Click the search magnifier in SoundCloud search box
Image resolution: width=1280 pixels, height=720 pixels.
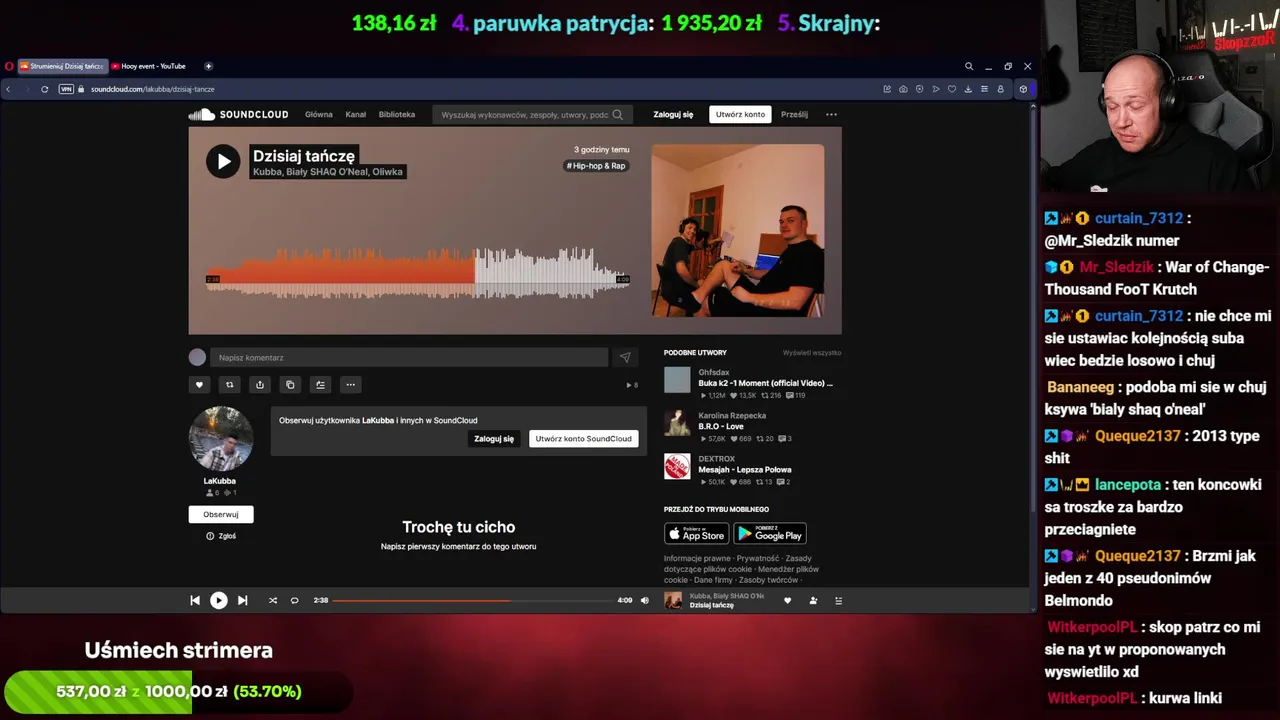(x=617, y=114)
